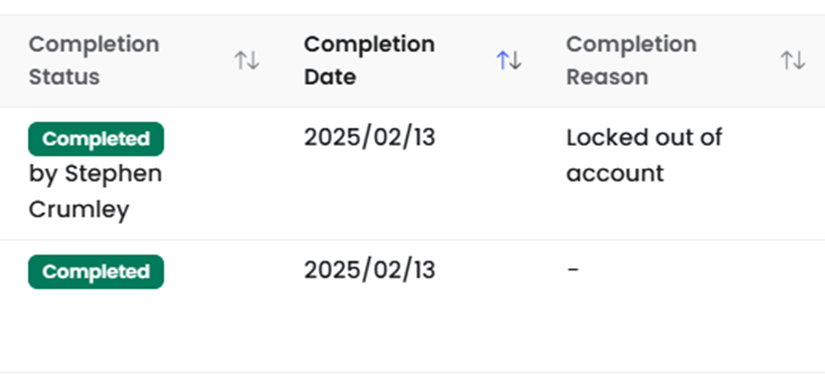Screen dimensions: 825x375
Task: Click the Completed badge above Stephen Crumley
Action: [x=96, y=139]
